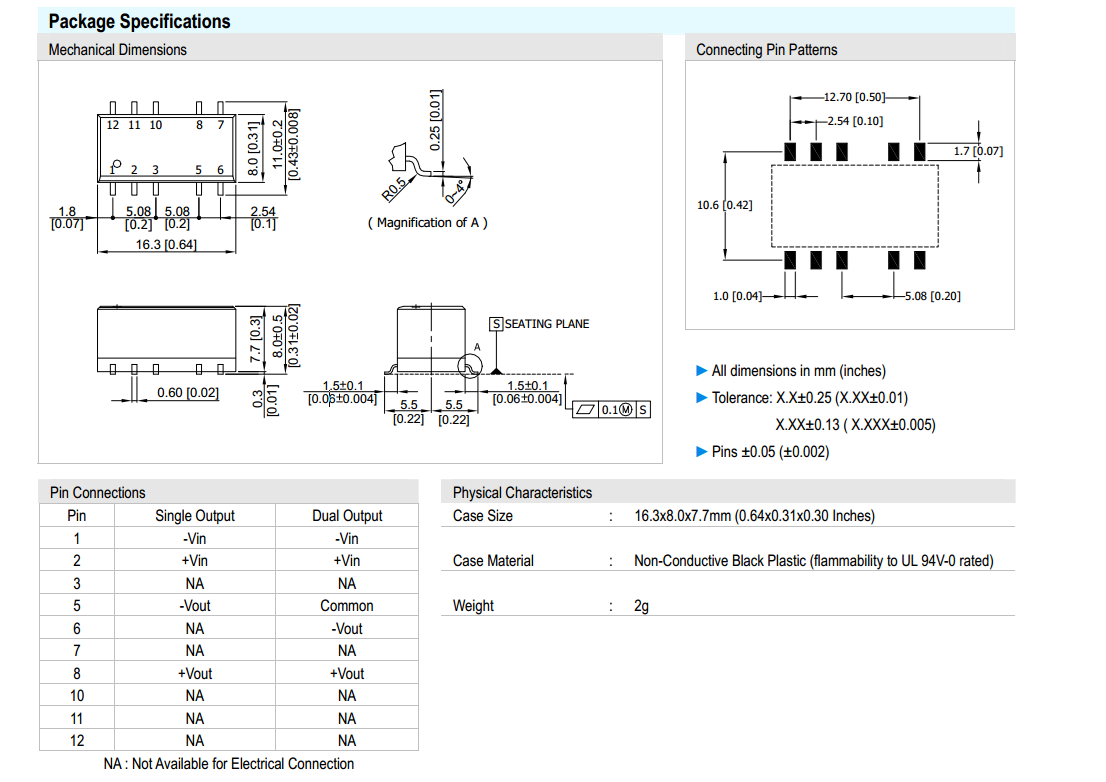Click the blue arrow beside 'All dimensions in mm'
The width and height of the screenshot is (1106, 782).
click(x=701, y=371)
